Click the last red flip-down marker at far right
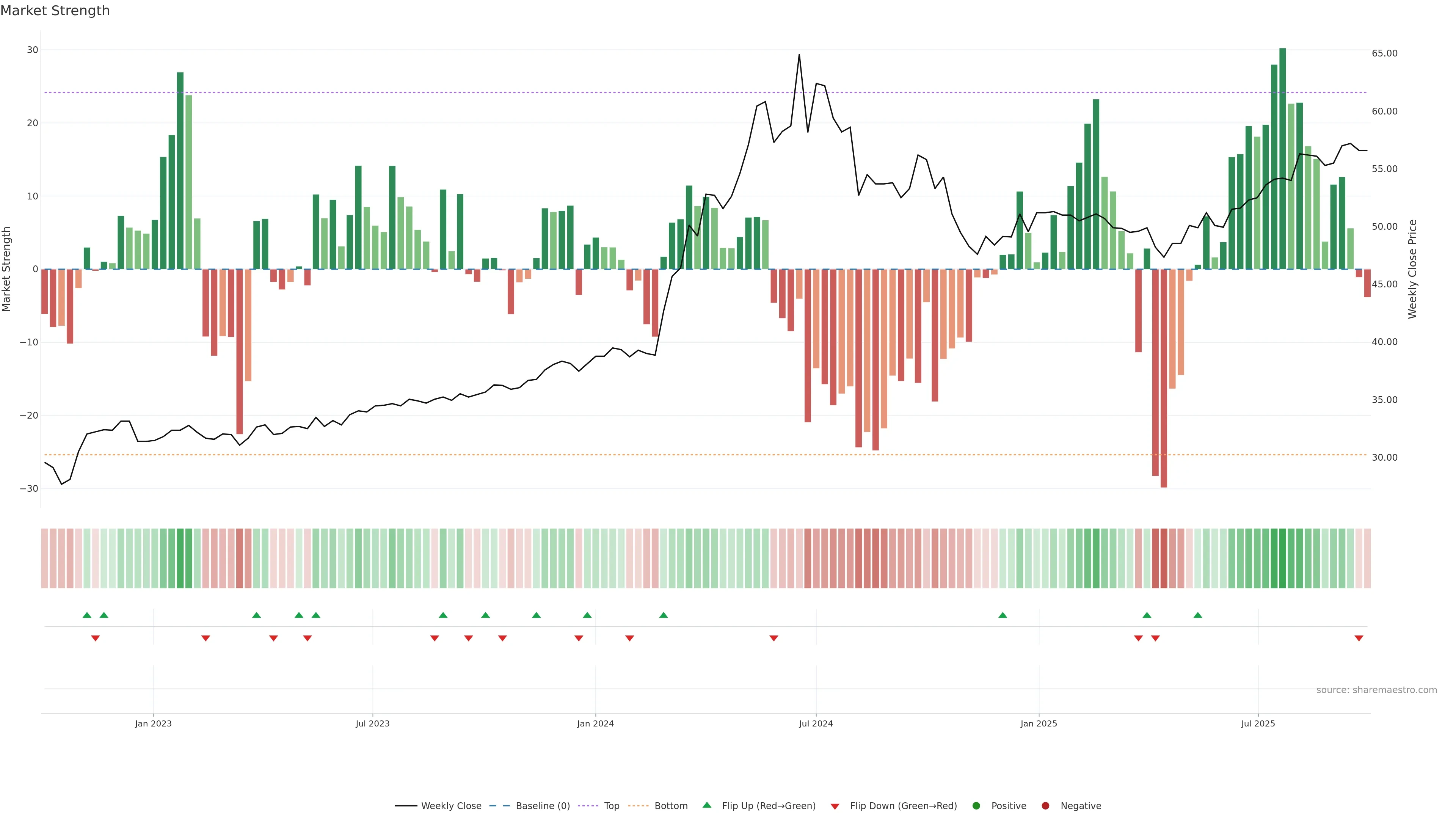Viewport: 1456px width, 819px height. click(1359, 638)
